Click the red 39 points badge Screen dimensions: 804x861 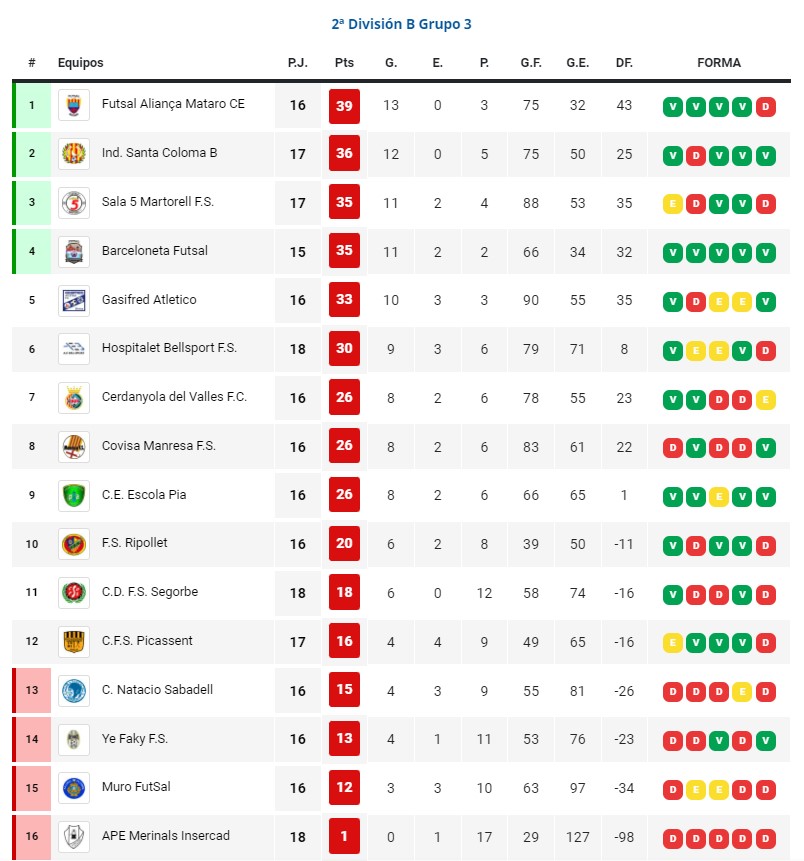point(344,106)
